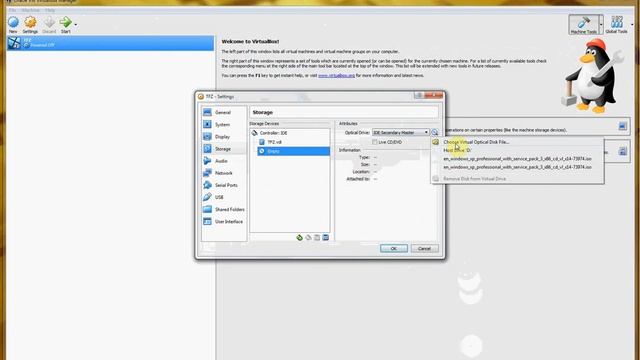This screenshot has height=360, width=640.
Task: Follow the www.virtualbox.org link
Action: point(336,76)
